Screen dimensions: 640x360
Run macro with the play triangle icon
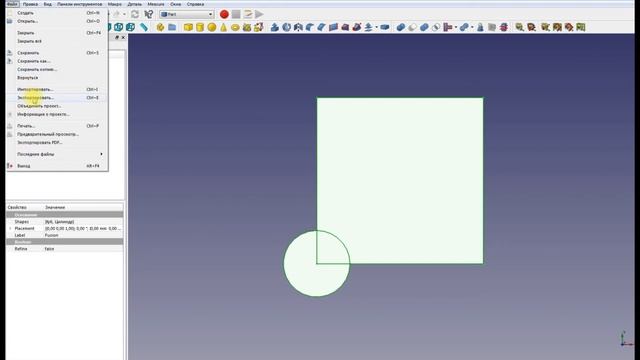[x=259, y=14]
